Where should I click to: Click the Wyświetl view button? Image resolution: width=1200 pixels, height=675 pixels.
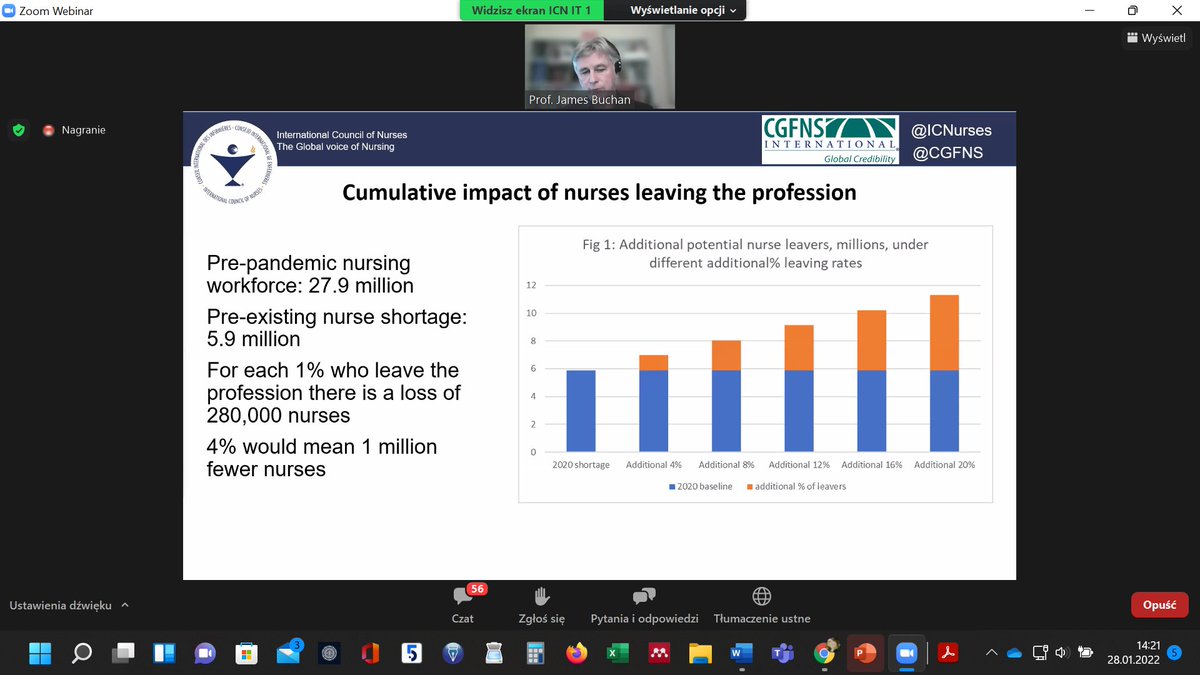(x=1156, y=38)
